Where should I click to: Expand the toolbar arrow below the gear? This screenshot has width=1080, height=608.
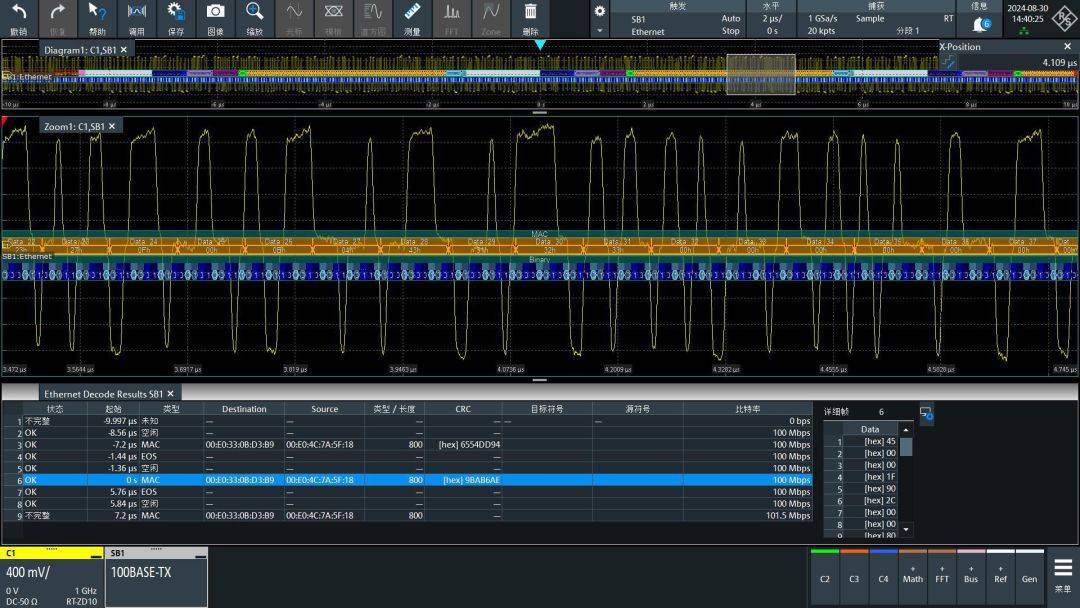pyautogui.click(x=599, y=31)
